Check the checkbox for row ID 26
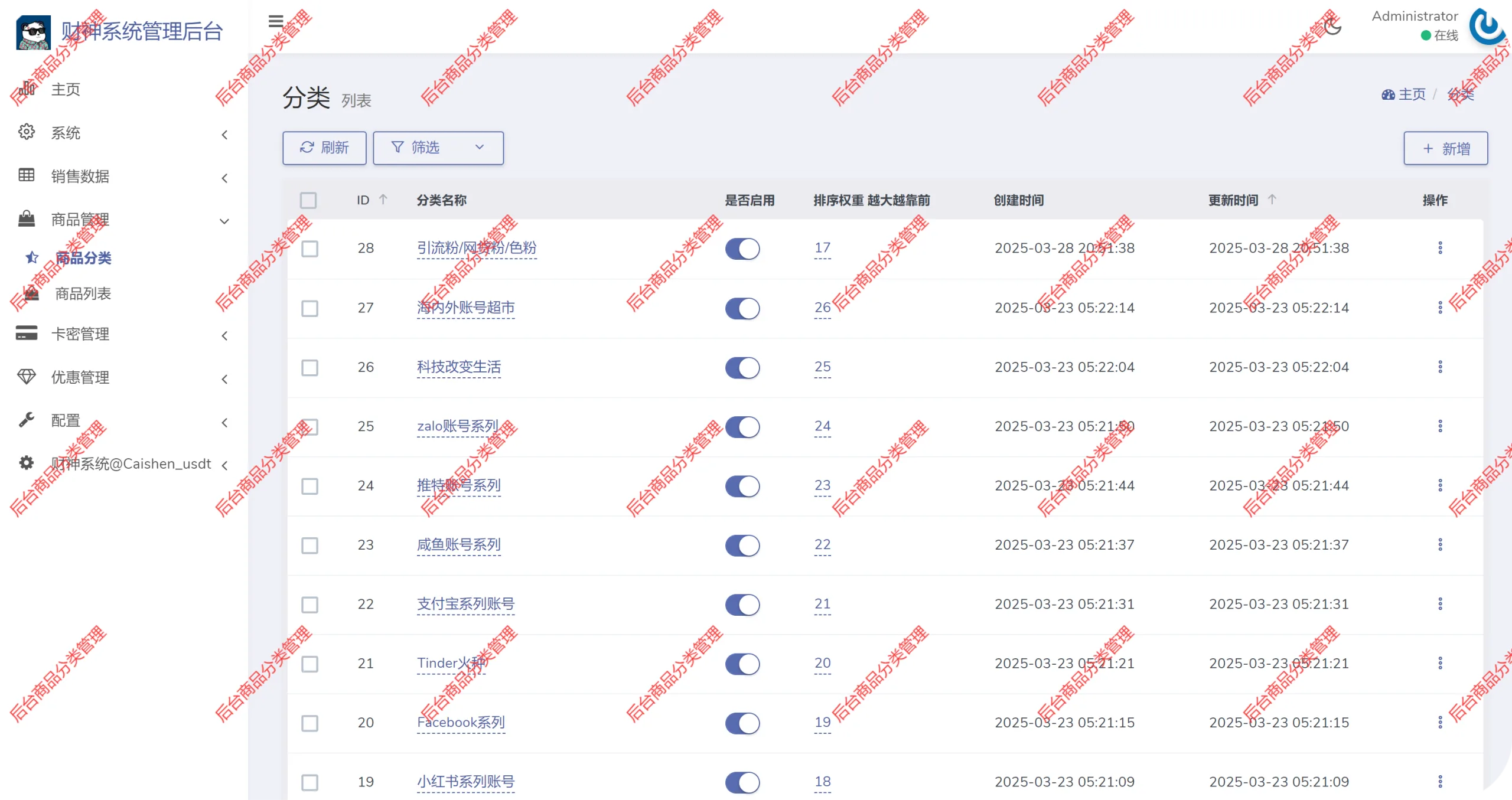Image resolution: width=1512 pixels, height=800 pixels. coord(309,368)
